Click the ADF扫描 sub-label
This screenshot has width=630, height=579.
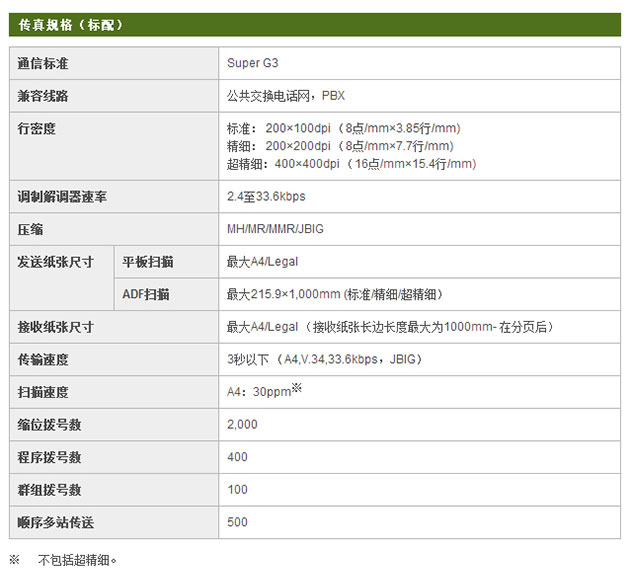click(146, 294)
